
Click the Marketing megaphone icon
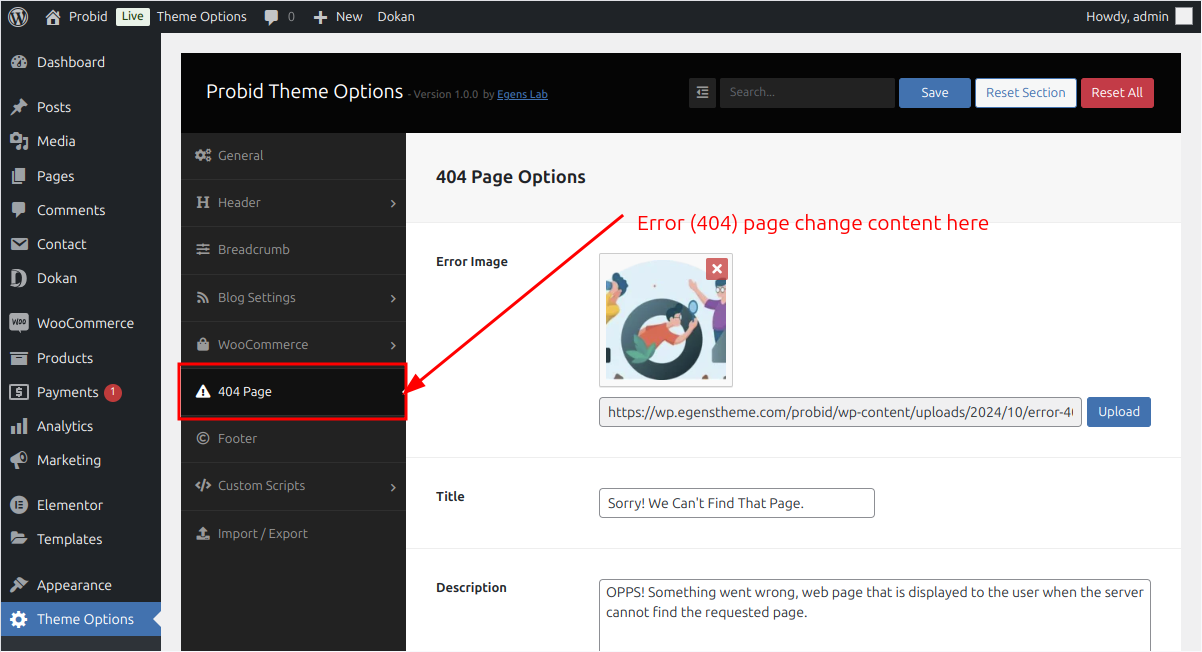coord(19,460)
